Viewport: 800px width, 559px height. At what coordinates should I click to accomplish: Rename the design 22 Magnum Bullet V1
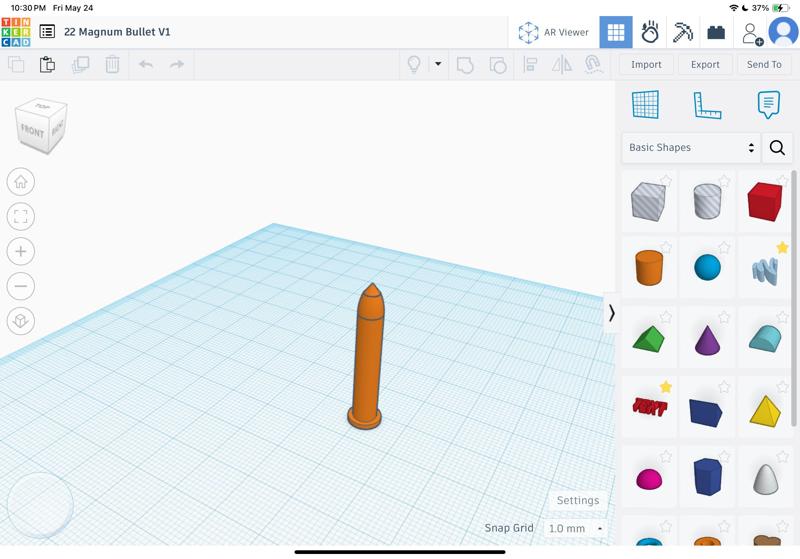[117, 32]
